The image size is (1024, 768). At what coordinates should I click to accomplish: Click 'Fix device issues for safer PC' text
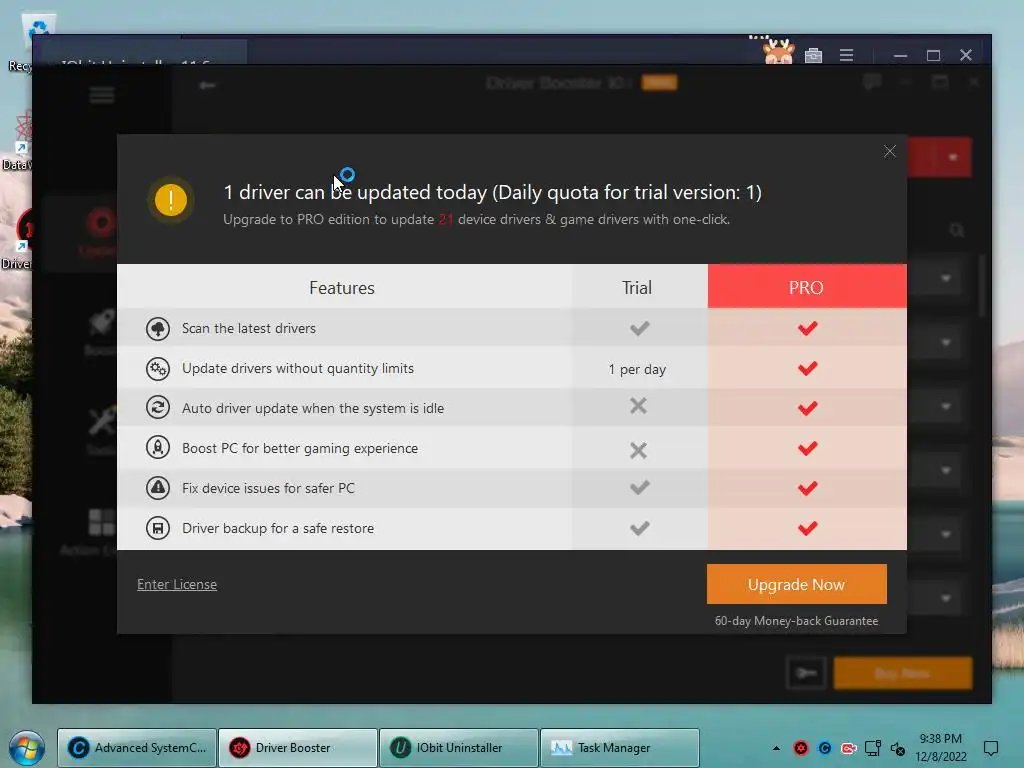pyautogui.click(x=268, y=488)
